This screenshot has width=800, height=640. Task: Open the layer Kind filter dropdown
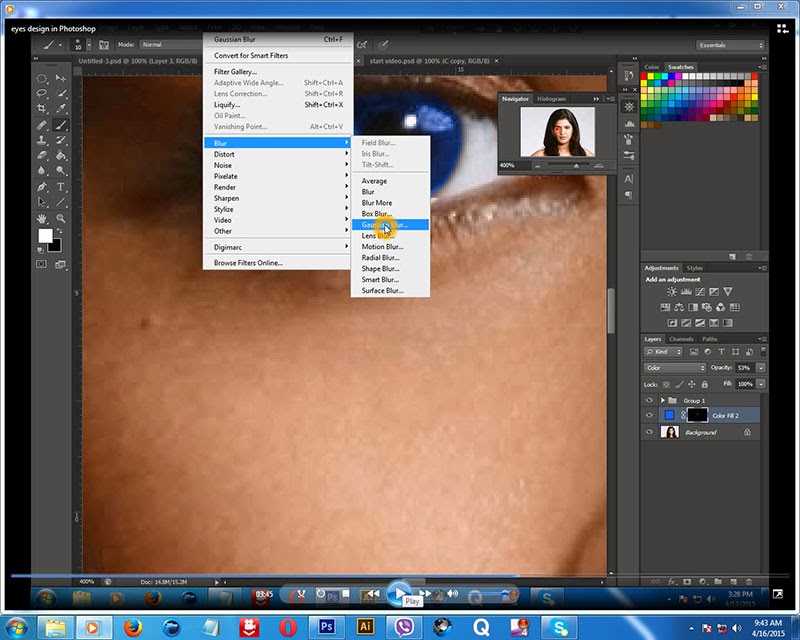[x=663, y=352]
